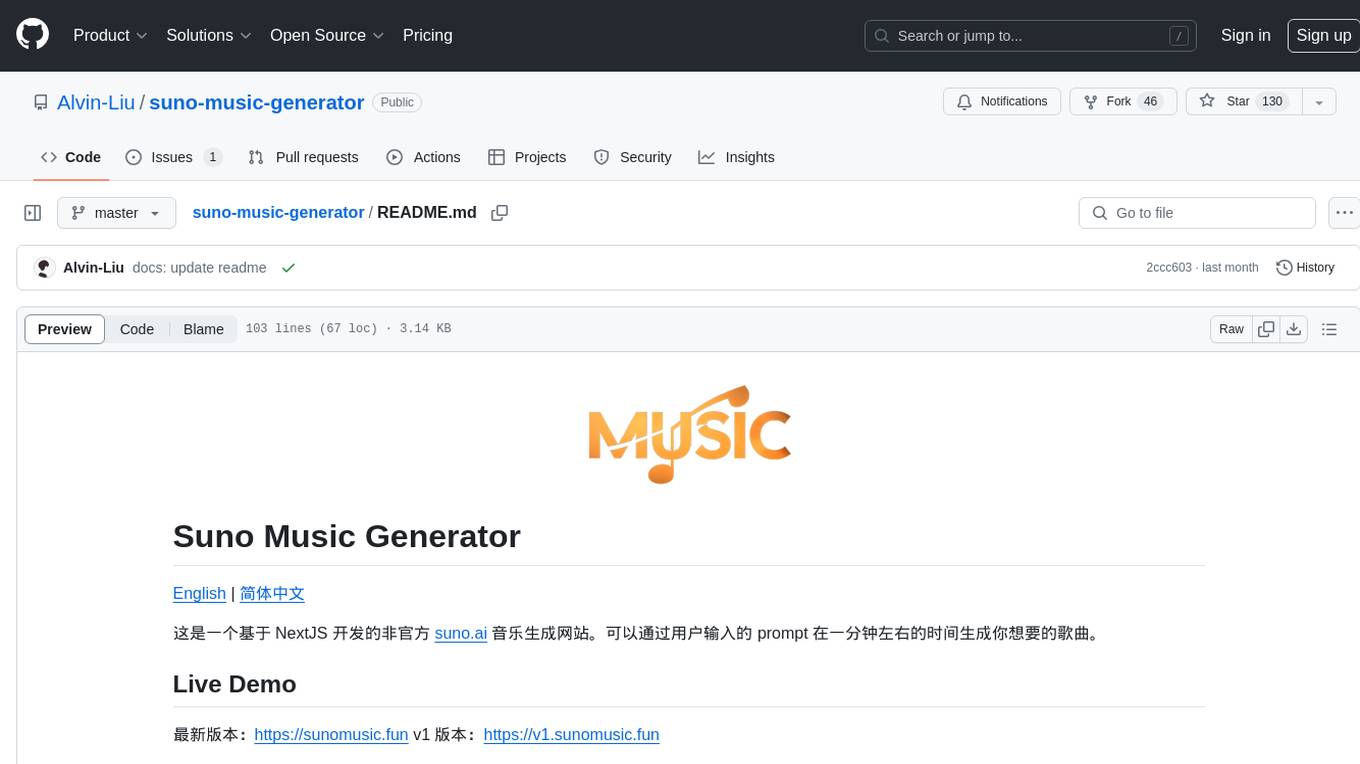Open the Pricing page

click(x=427, y=35)
